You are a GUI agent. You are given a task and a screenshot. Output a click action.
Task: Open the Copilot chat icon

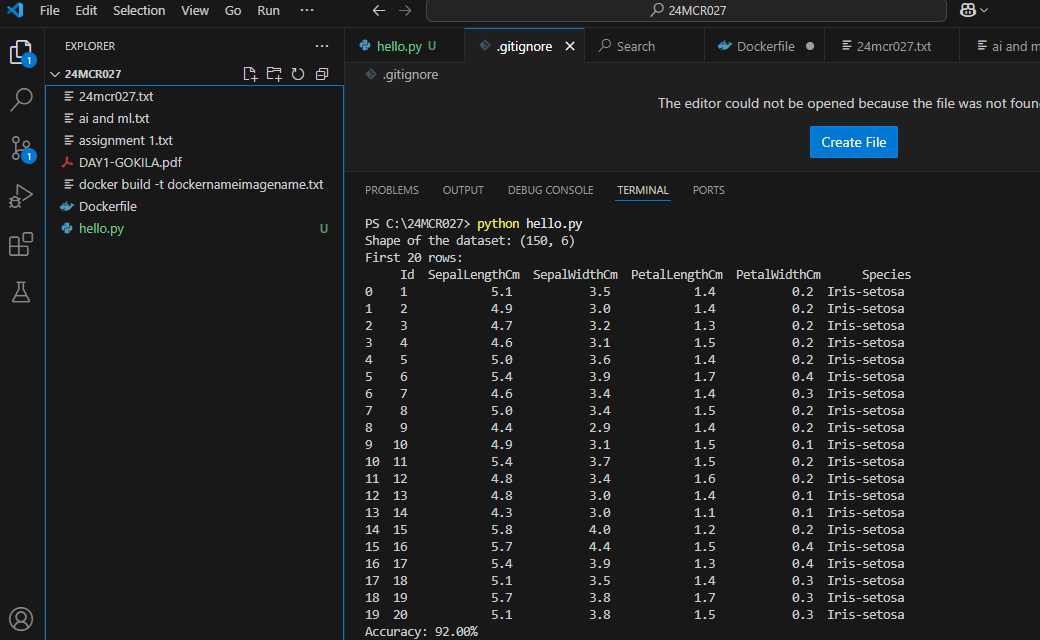[968, 10]
